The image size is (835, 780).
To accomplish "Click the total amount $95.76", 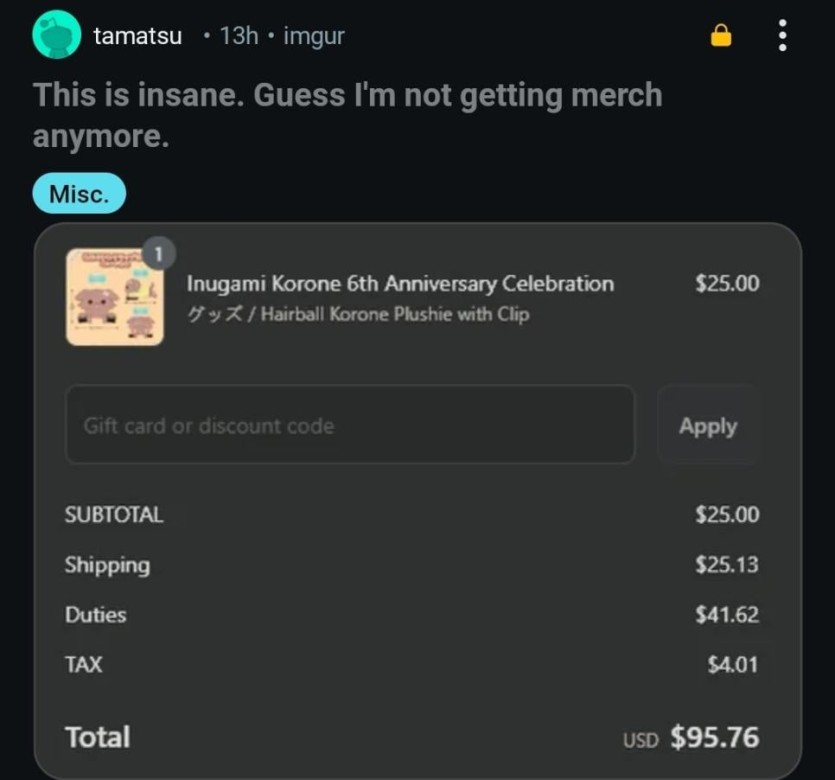I will click(714, 738).
